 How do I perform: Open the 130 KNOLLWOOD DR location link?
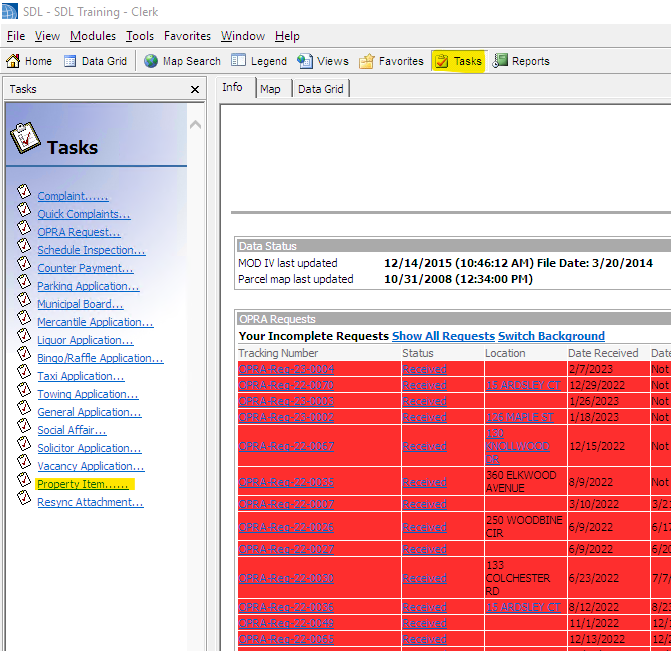pos(518,446)
